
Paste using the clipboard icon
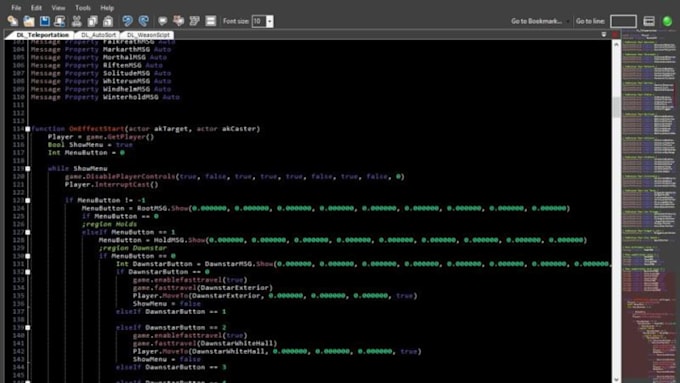[108, 21]
